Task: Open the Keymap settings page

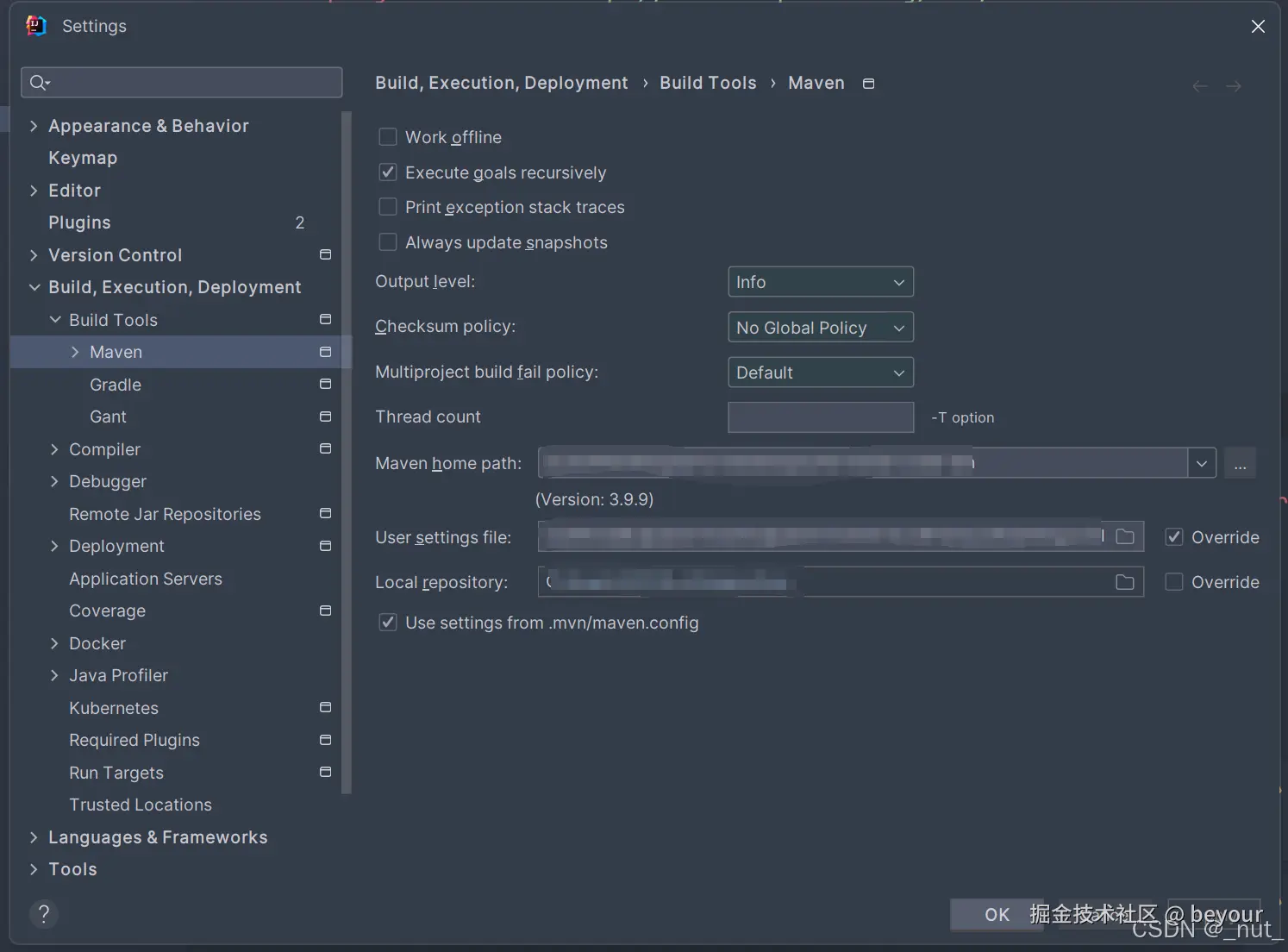Action: point(83,158)
